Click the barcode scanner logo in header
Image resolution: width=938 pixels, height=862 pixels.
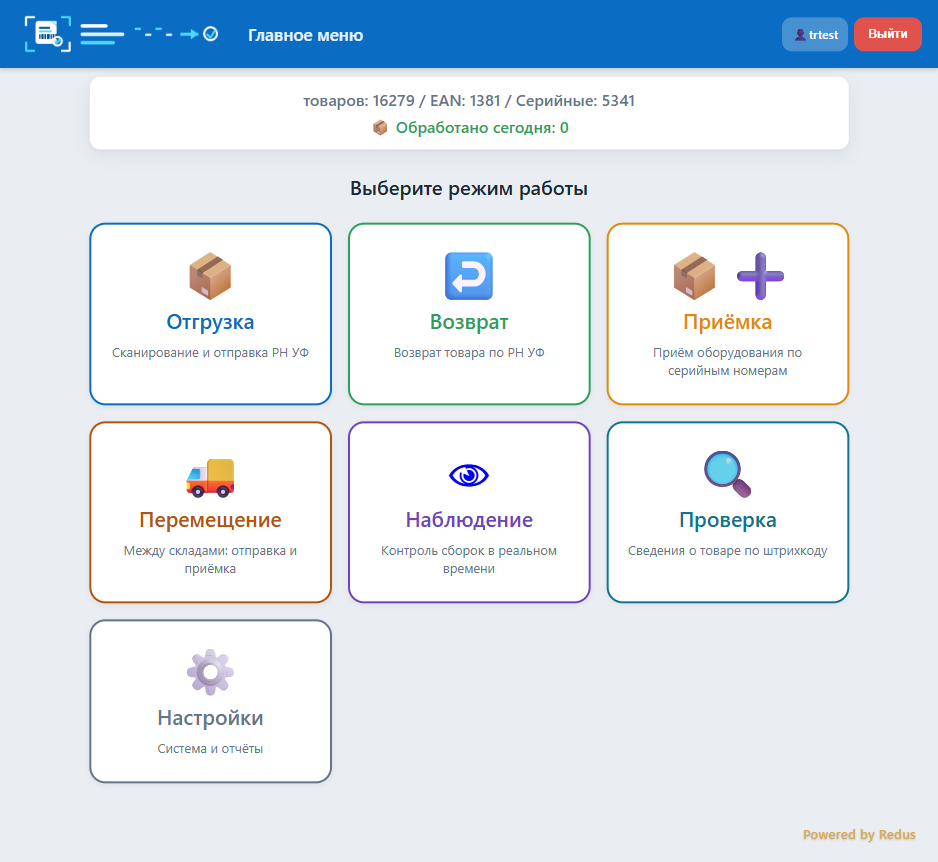[x=48, y=34]
